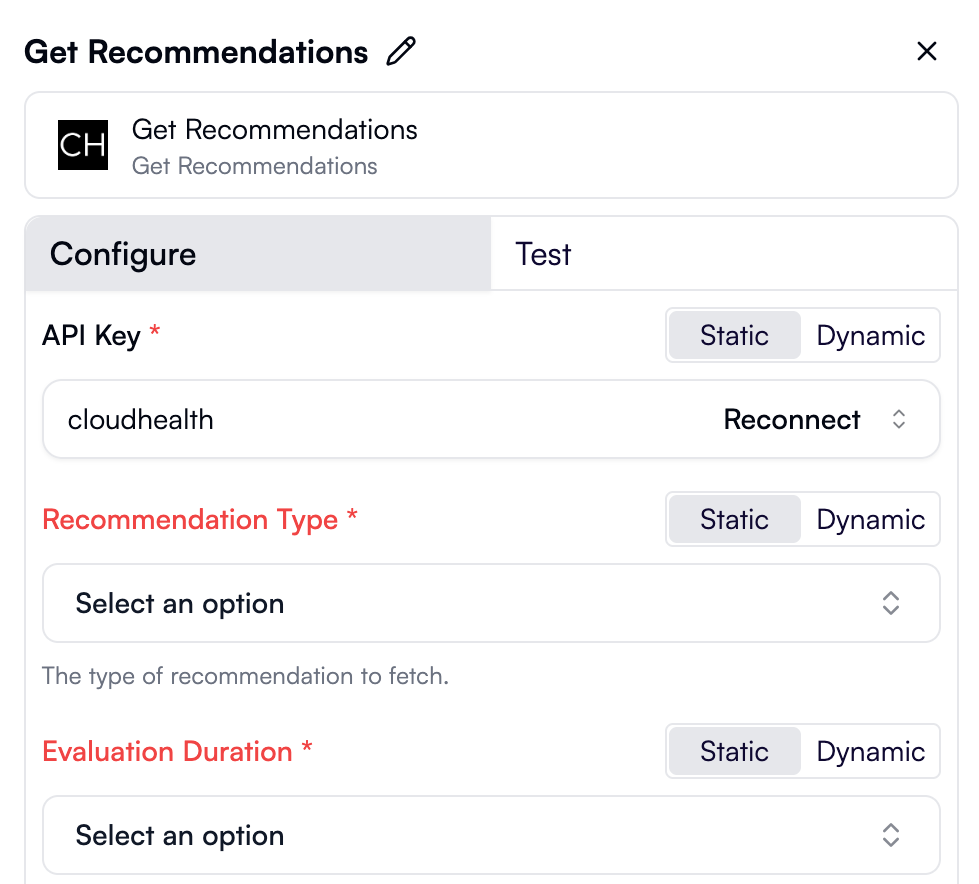Switch to the Test tab
The height and width of the screenshot is (884, 979).
[x=542, y=254]
